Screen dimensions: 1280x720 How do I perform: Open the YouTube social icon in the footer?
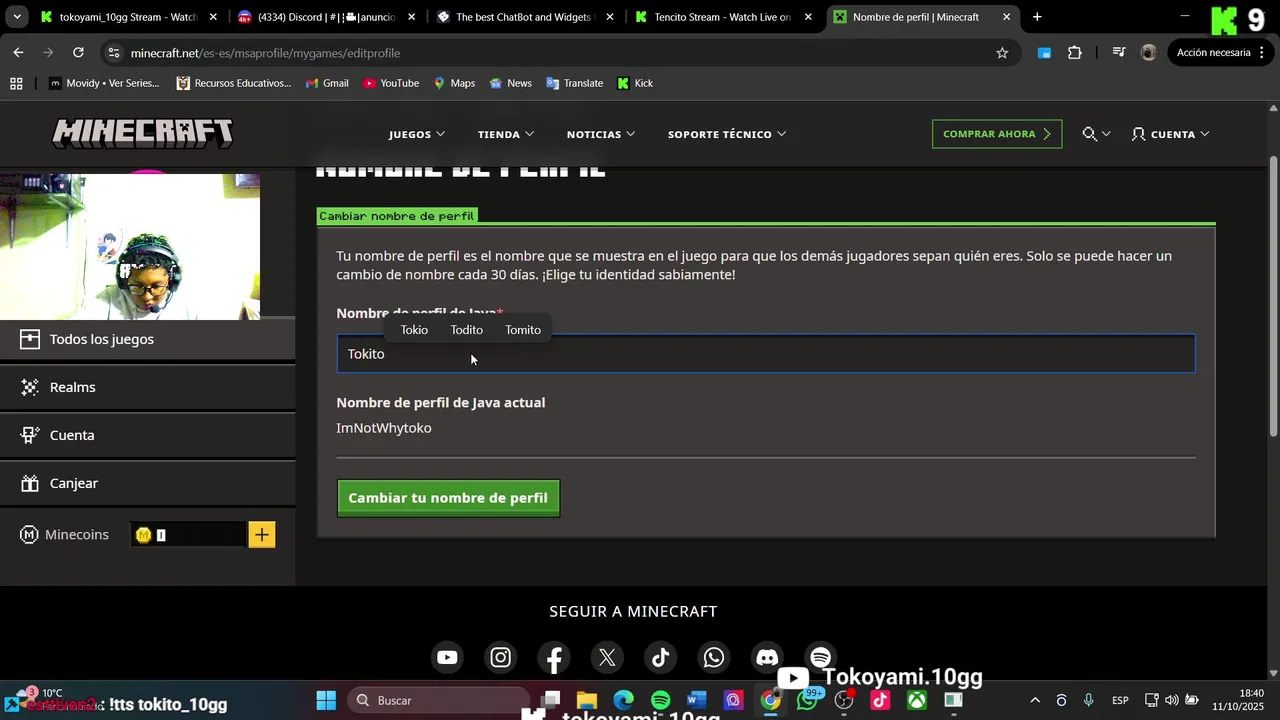(447, 657)
